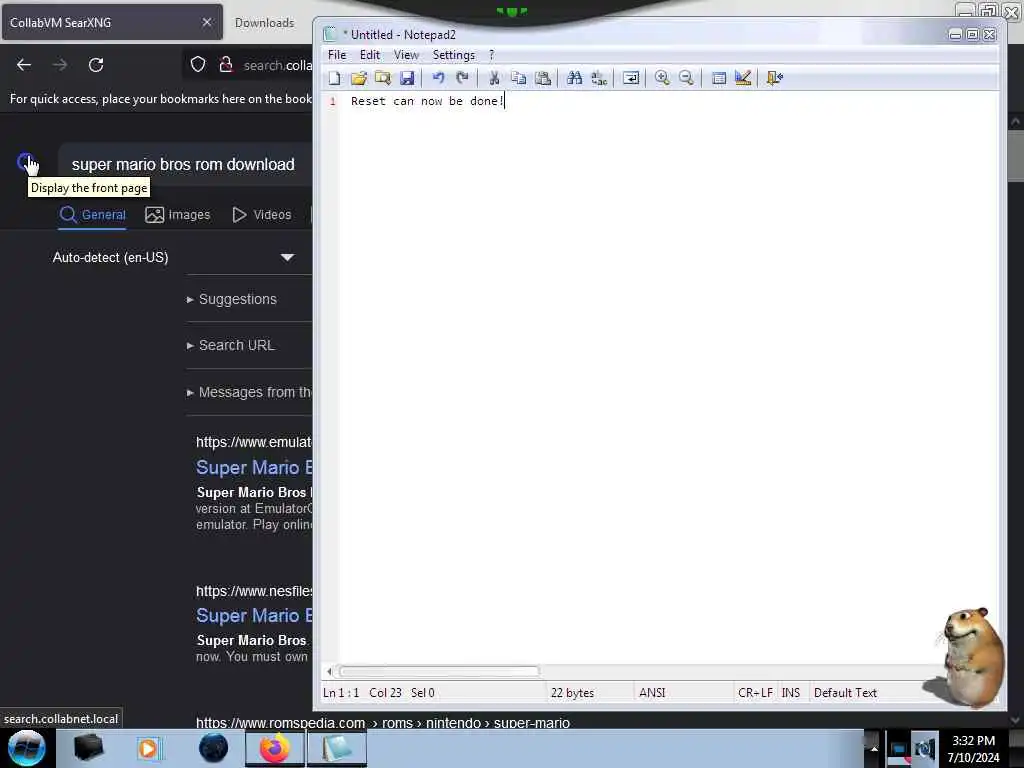Switch to Notepad2 from the taskbar

(x=337, y=748)
